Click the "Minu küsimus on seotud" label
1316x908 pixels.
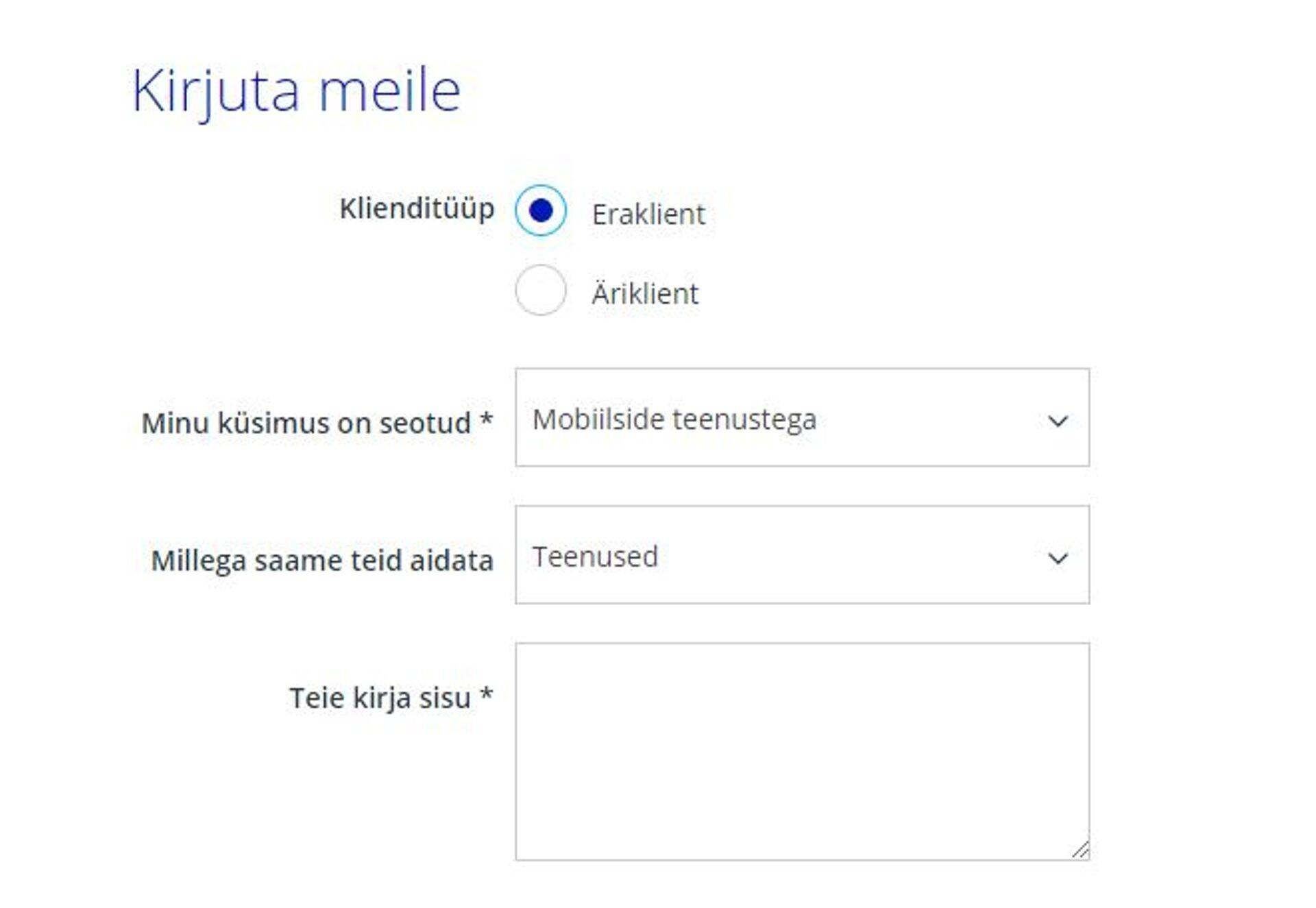pos(306,423)
